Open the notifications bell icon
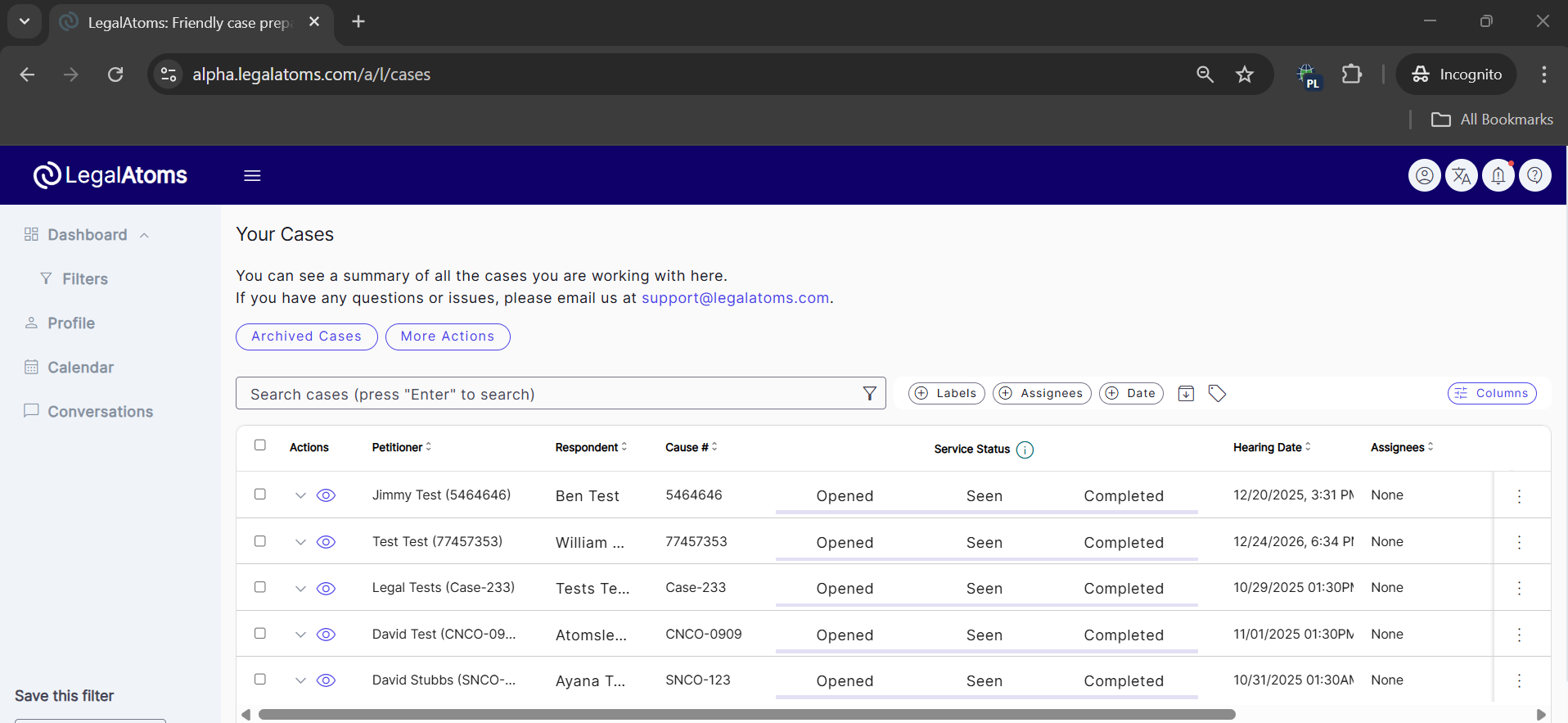 [x=1498, y=175]
